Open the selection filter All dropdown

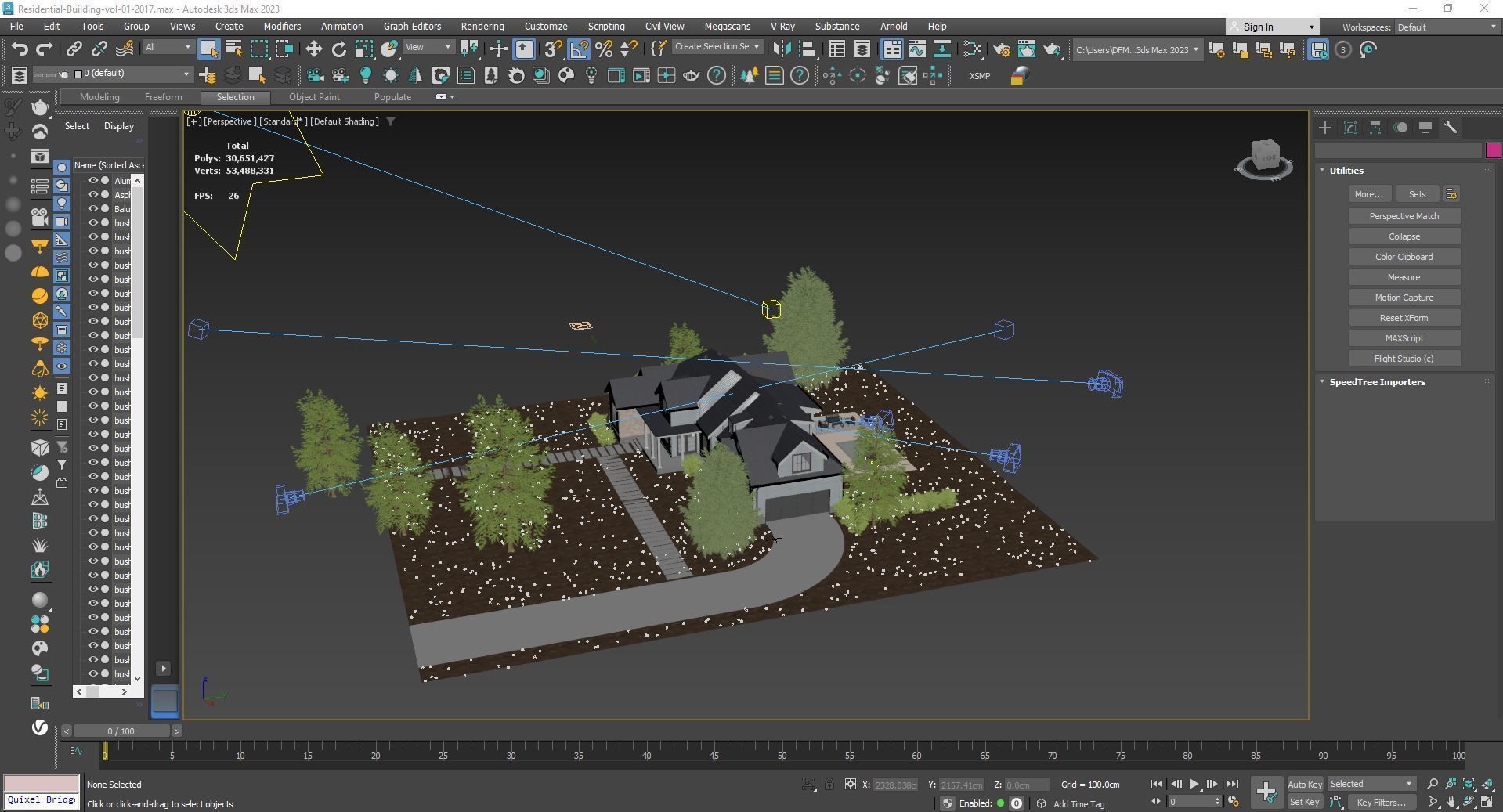click(168, 47)
